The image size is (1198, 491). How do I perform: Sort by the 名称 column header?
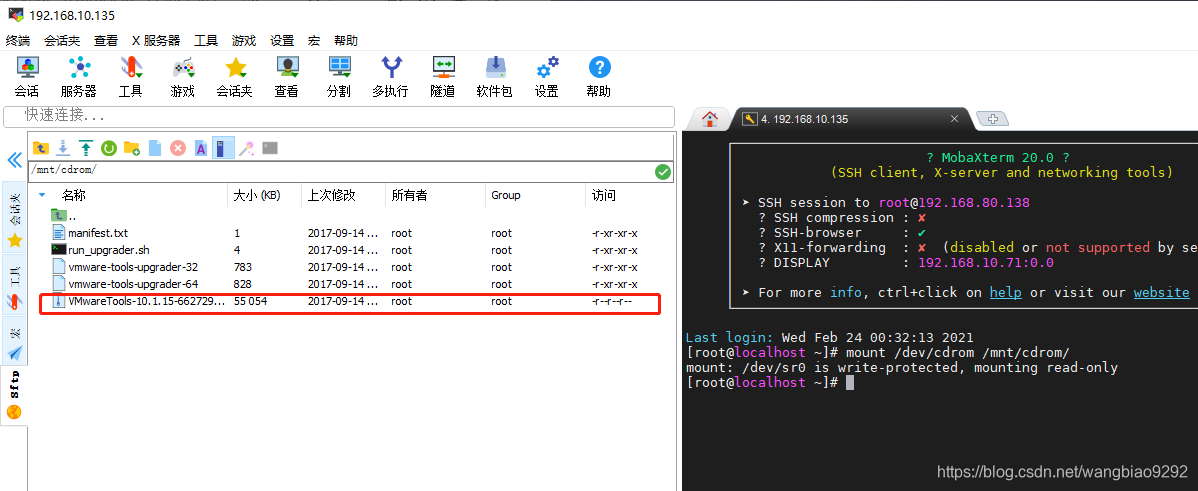click(73, 195)
